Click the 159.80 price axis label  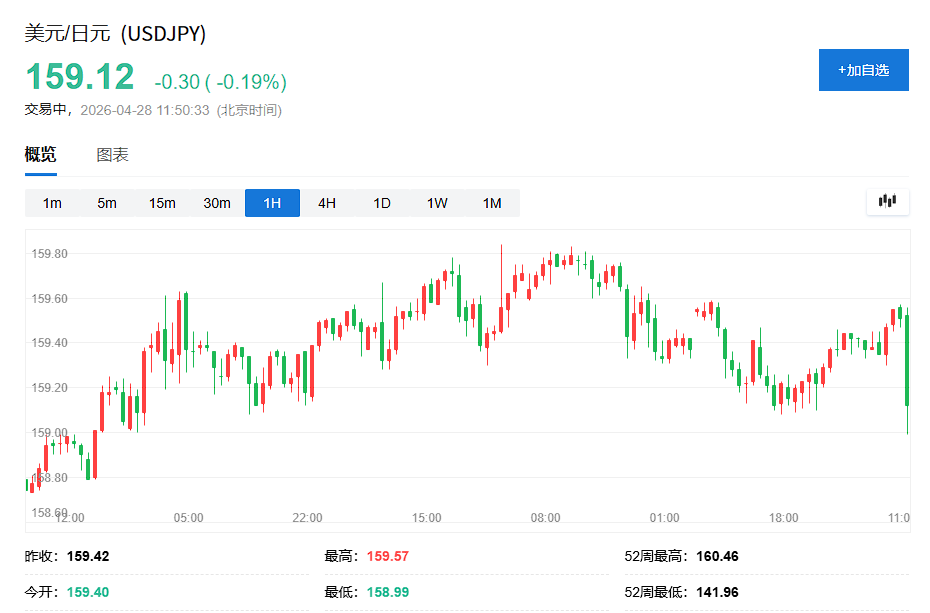point(50,254)
